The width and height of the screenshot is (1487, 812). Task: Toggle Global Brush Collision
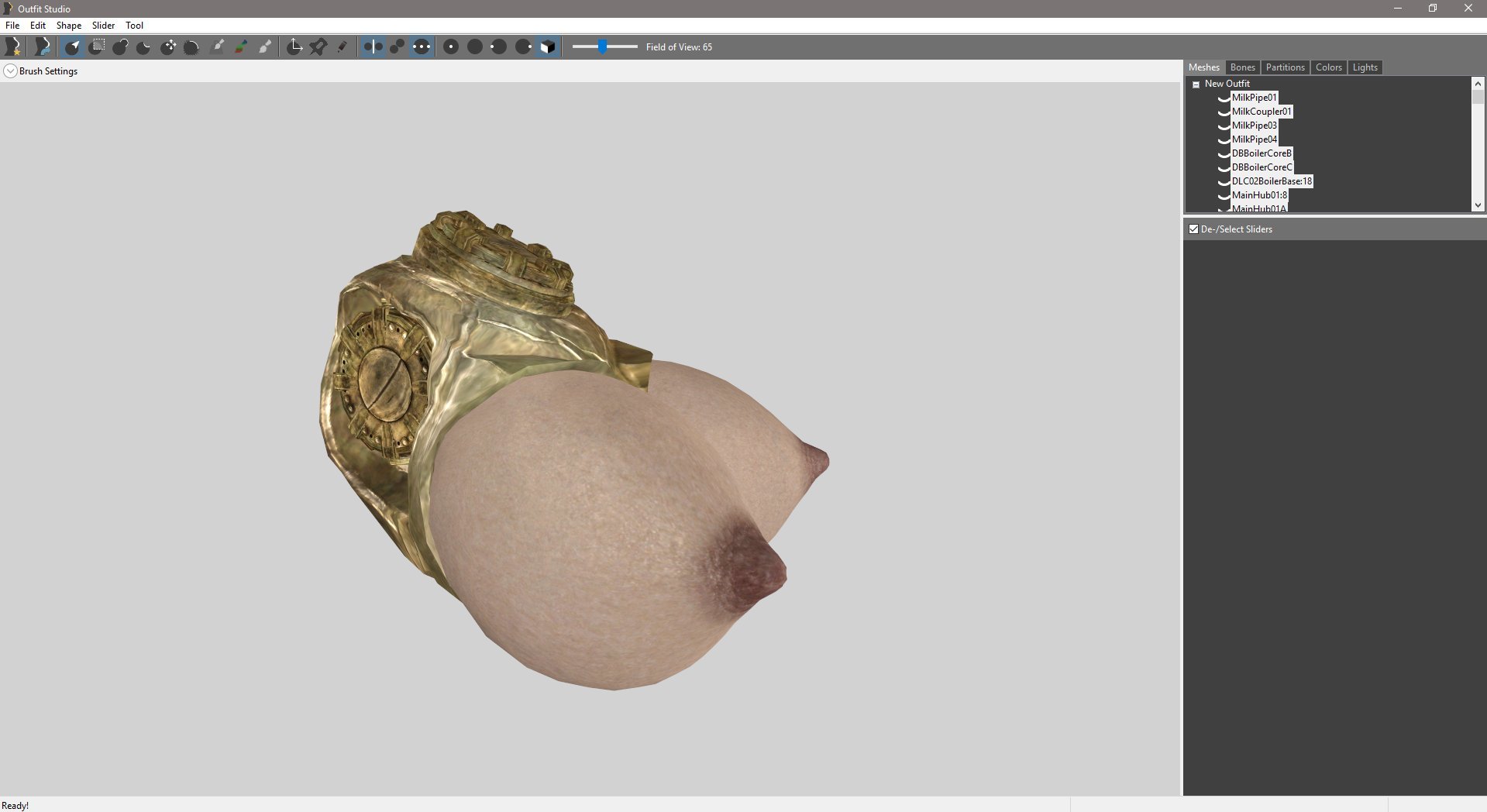pyautogui.click(x=421, y=46)
